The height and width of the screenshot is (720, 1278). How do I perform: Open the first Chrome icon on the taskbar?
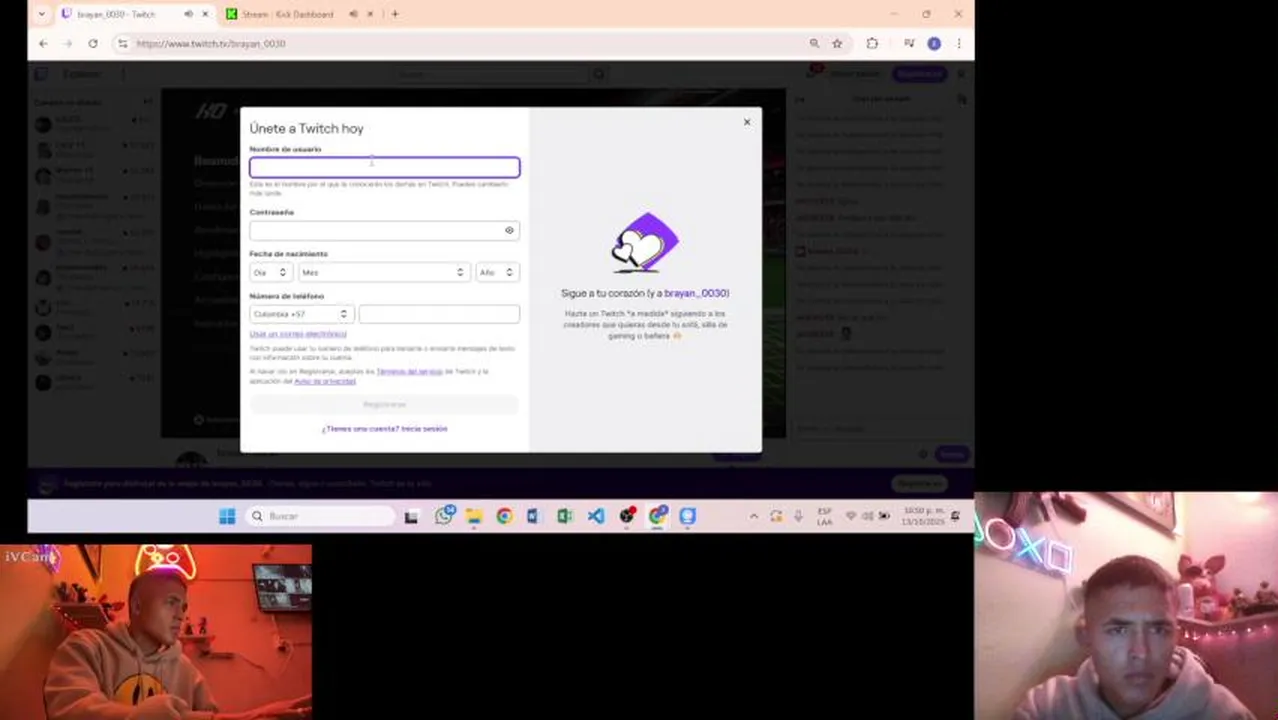point(504,516)
